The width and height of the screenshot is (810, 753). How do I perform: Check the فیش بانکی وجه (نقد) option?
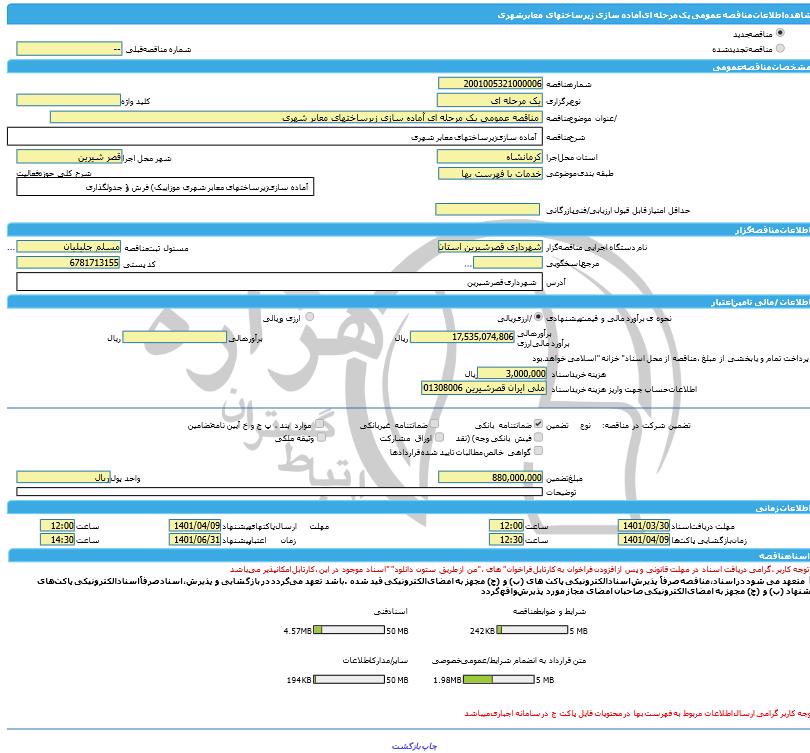point(538,438)
